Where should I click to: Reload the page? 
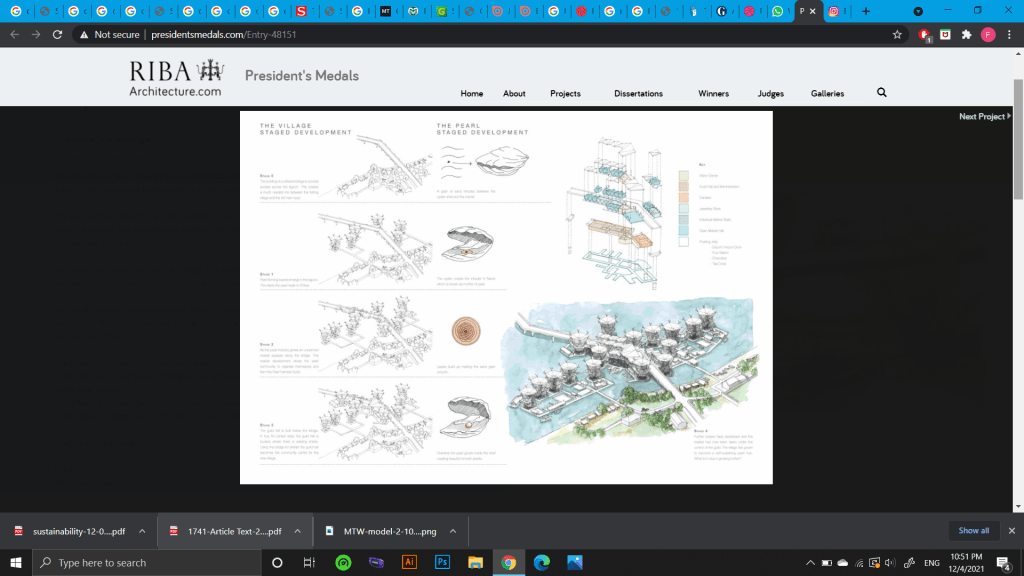pyautogui.click(x=57, y=34)
